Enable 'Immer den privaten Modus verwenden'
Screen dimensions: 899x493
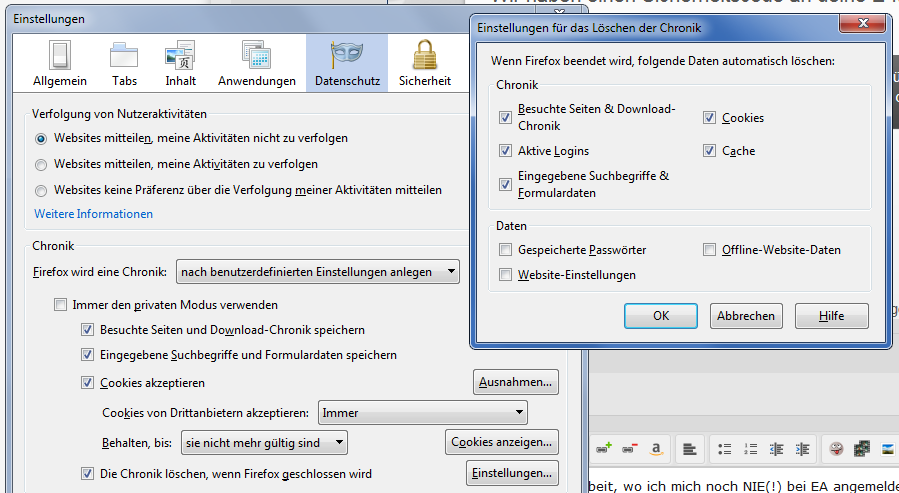[60, 305]
